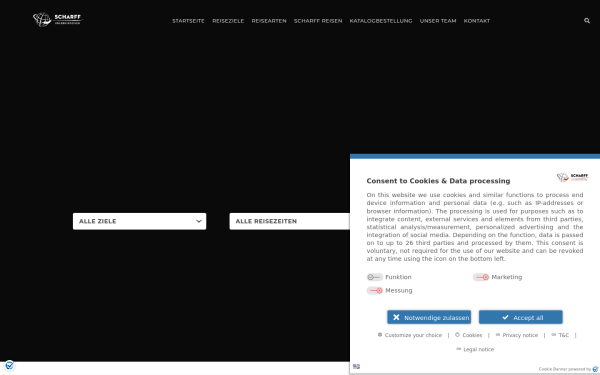
Task: Open the Kontakt page
Action: click(x=477, y=21)
